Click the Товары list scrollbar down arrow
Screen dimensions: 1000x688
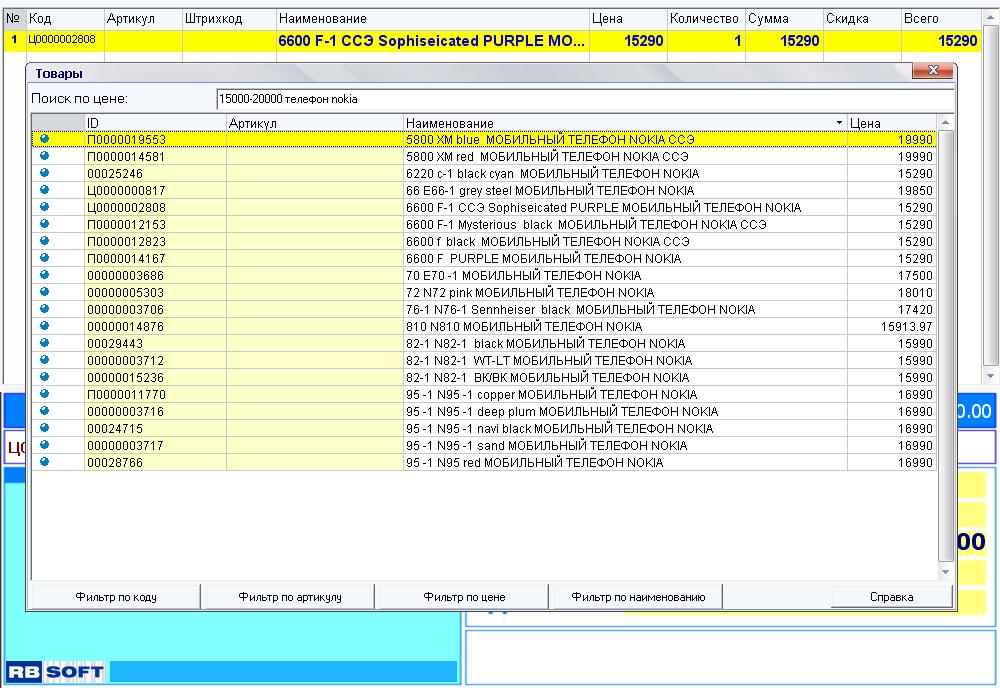pos(946,572)
